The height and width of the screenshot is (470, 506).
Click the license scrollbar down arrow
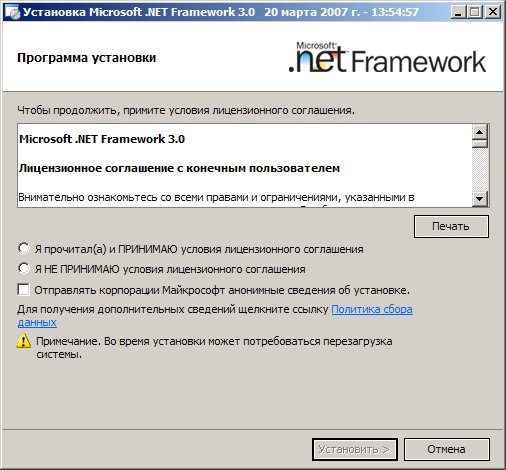click(x=480, y=199)
